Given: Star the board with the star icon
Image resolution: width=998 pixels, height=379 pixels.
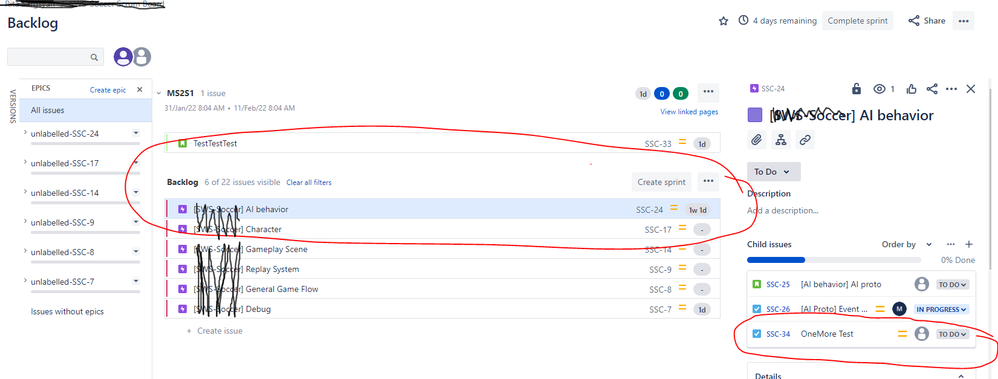Looking at the screenshot, I should tap(723, 21).
